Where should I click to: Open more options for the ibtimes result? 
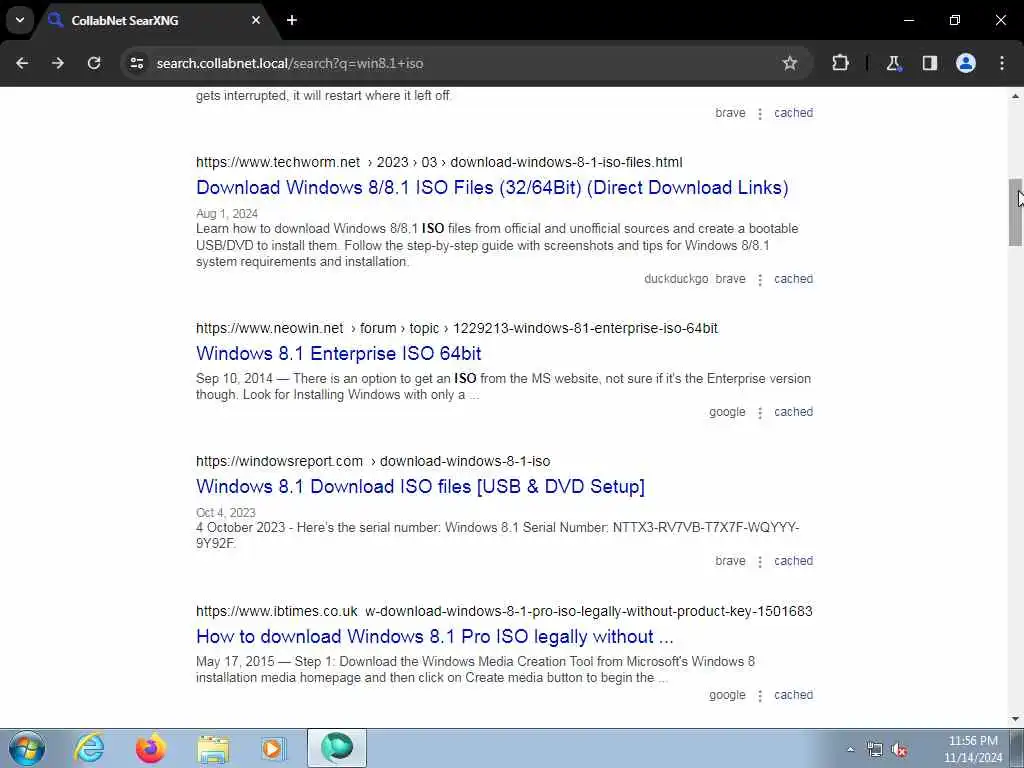click(x=760, y=696)
